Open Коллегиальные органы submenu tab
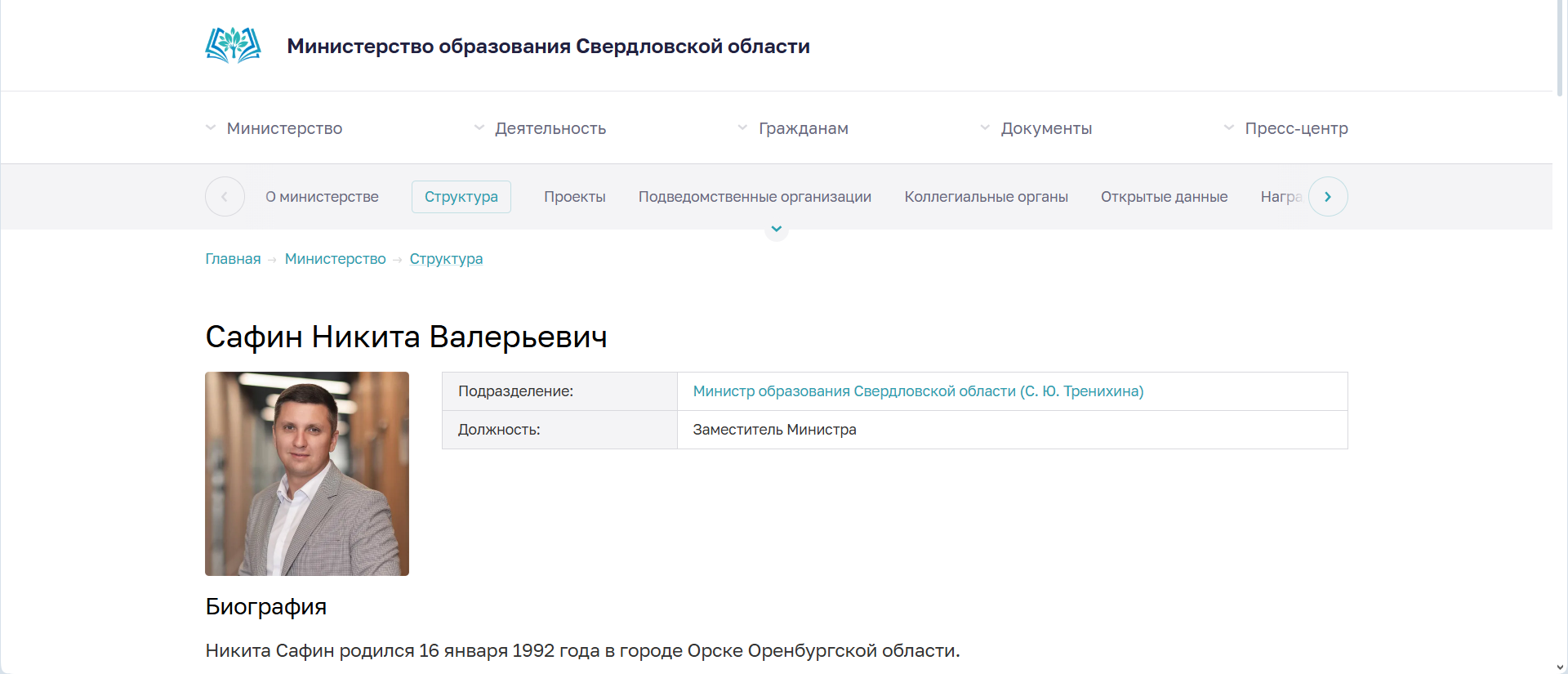 [x=986, y=197]
